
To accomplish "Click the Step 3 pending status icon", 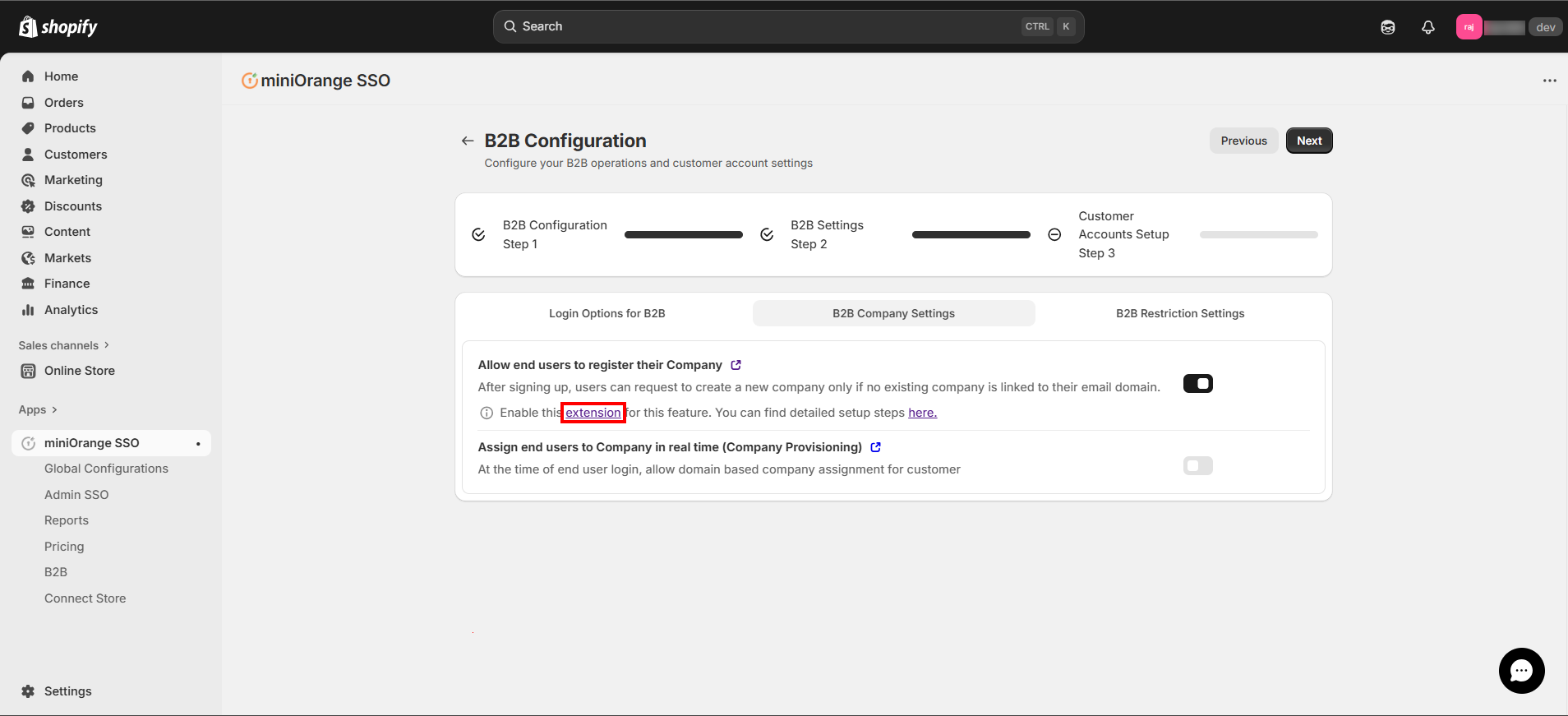I will point(1054,235).
